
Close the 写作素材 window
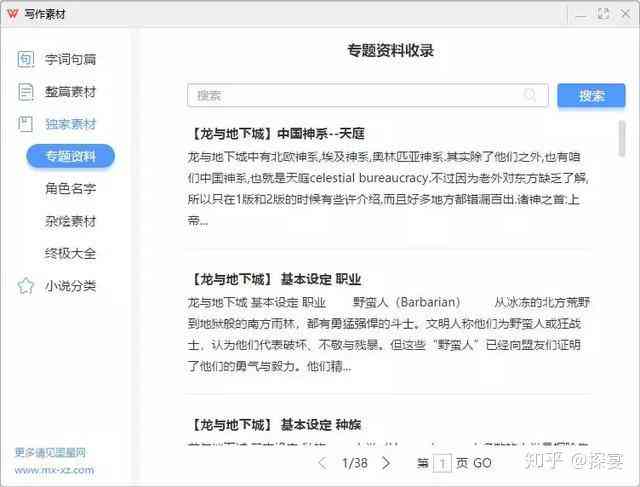[x=626, y=14]
